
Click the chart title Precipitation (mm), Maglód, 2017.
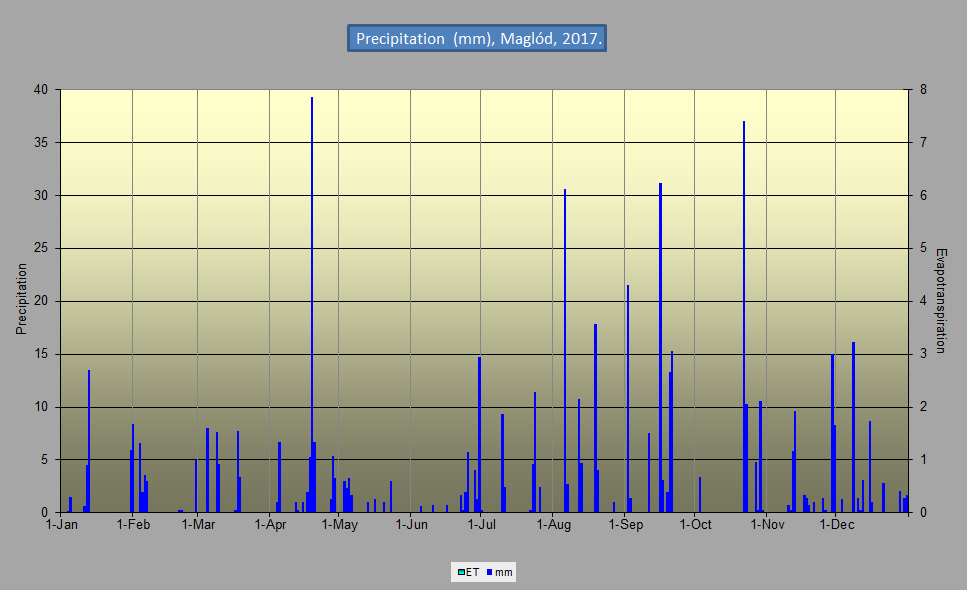[x=477, y=38]
